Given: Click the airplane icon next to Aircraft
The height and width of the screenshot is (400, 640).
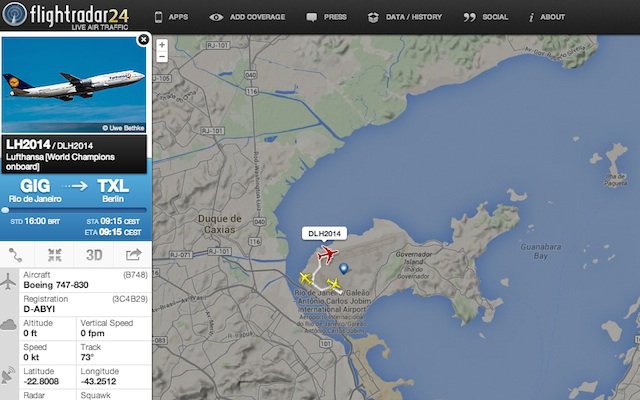Looking at the screenshot, I should click(8, 282).
